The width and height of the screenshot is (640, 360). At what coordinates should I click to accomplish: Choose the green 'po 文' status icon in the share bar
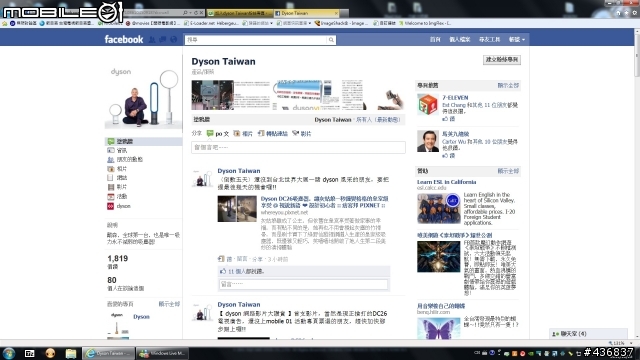pos(210,133)
